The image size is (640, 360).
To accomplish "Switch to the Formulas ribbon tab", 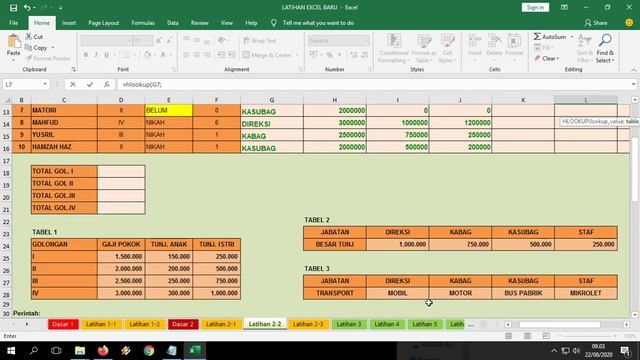I will point(143,23).
